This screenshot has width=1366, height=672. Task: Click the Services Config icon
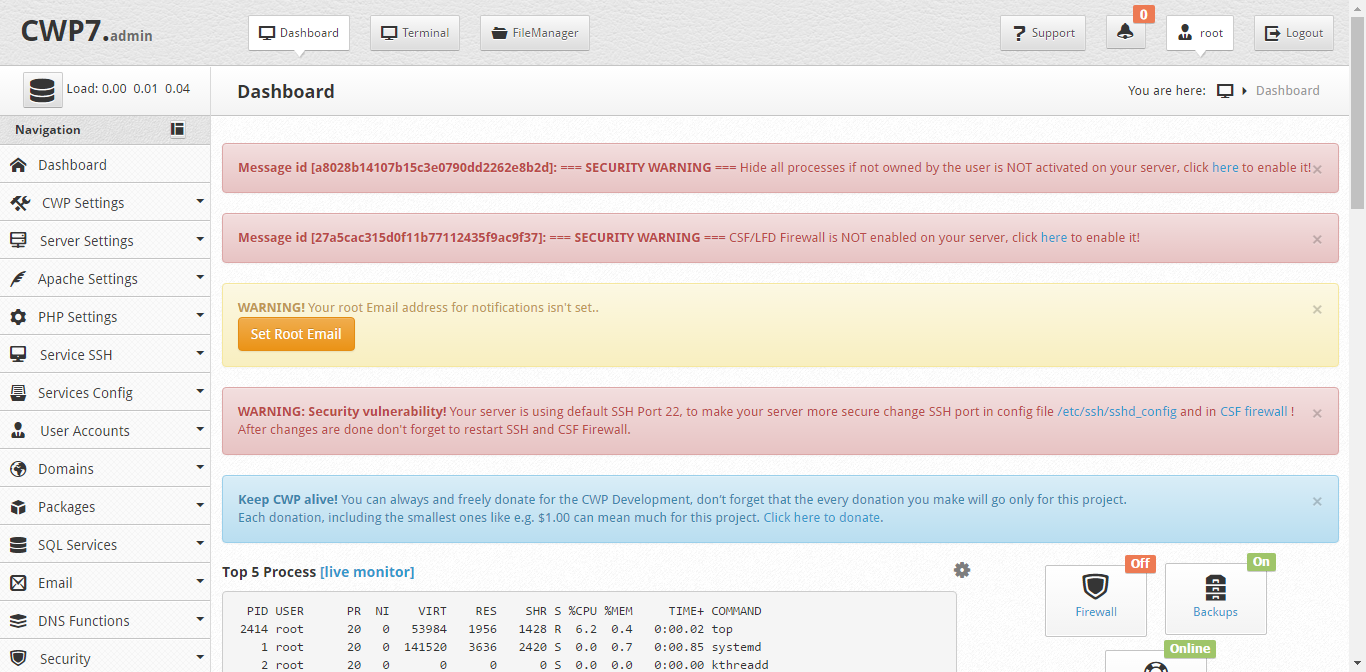(18, 393)
